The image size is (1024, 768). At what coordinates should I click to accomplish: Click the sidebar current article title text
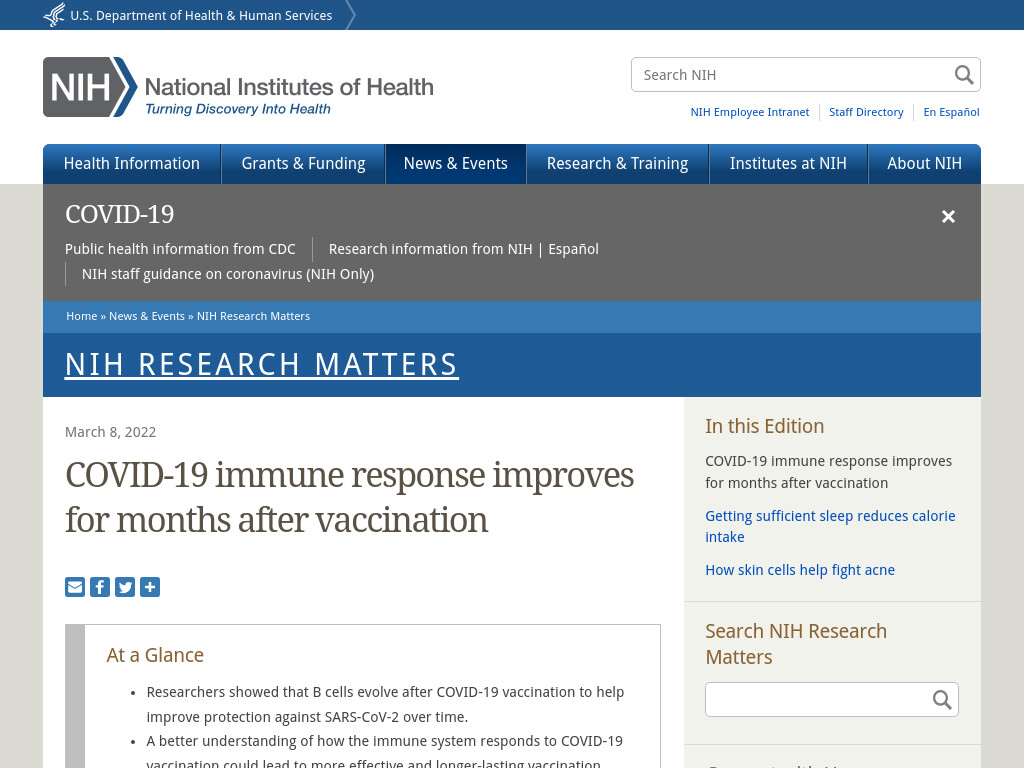(829, 472)
